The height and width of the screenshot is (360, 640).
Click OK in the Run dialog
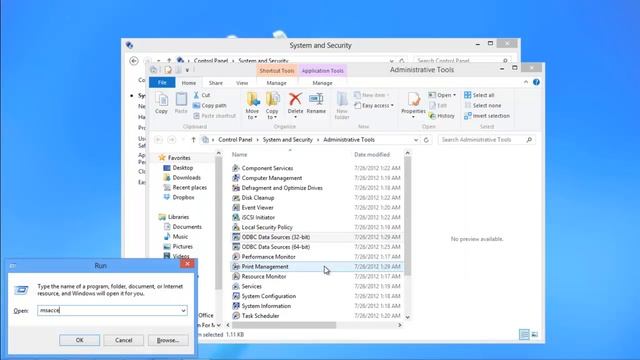click(79, 340)
